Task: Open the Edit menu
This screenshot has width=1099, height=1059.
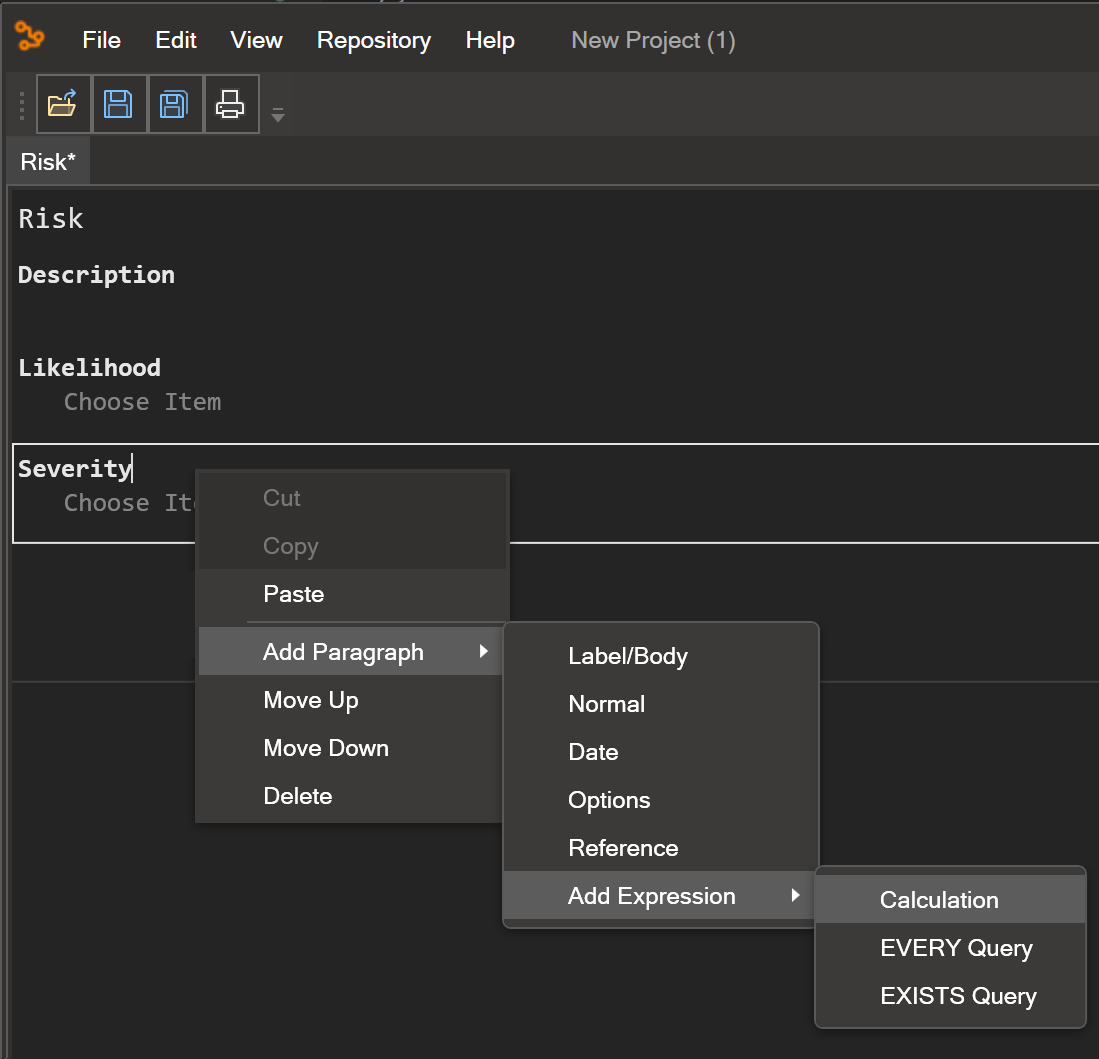Action: pyautogui.click(x=175, y=40)
